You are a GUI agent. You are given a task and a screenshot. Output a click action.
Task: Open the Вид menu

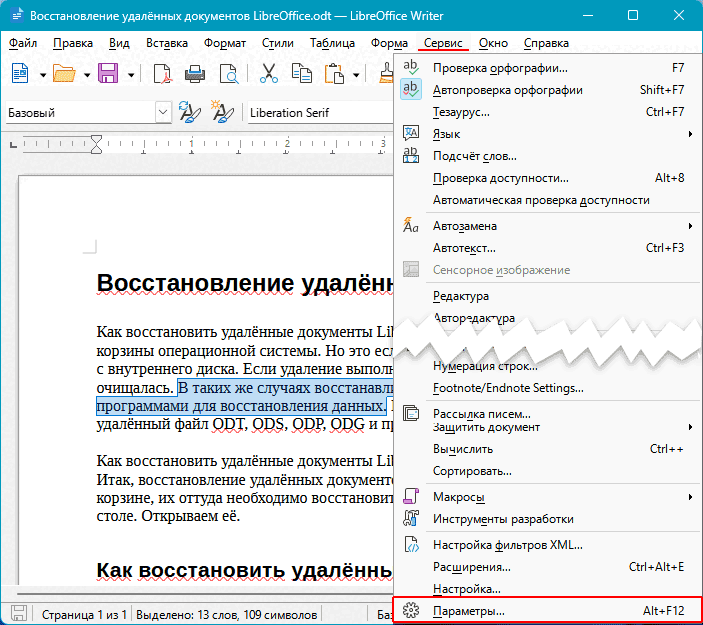point(119,43)
